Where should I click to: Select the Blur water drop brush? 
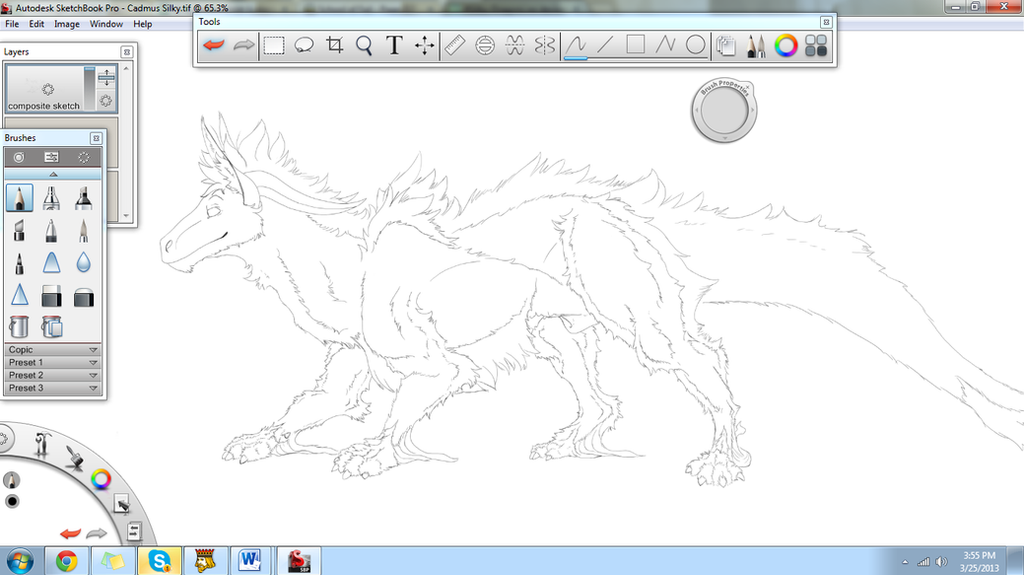tap(84, 263)
